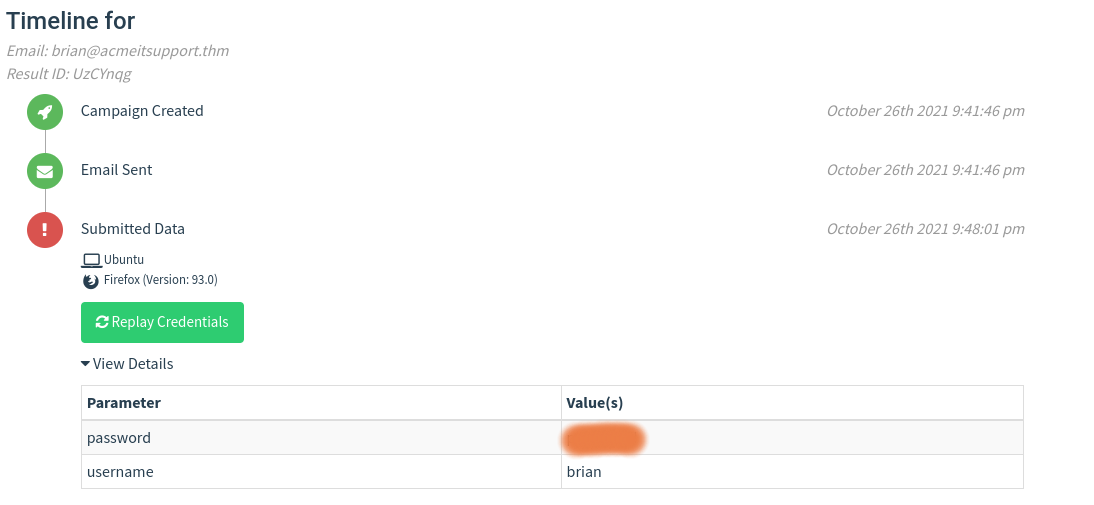The image size is (1094, 505).
Task: Click the green rocket Campaign Created icon
Action: tap(45, 112)
